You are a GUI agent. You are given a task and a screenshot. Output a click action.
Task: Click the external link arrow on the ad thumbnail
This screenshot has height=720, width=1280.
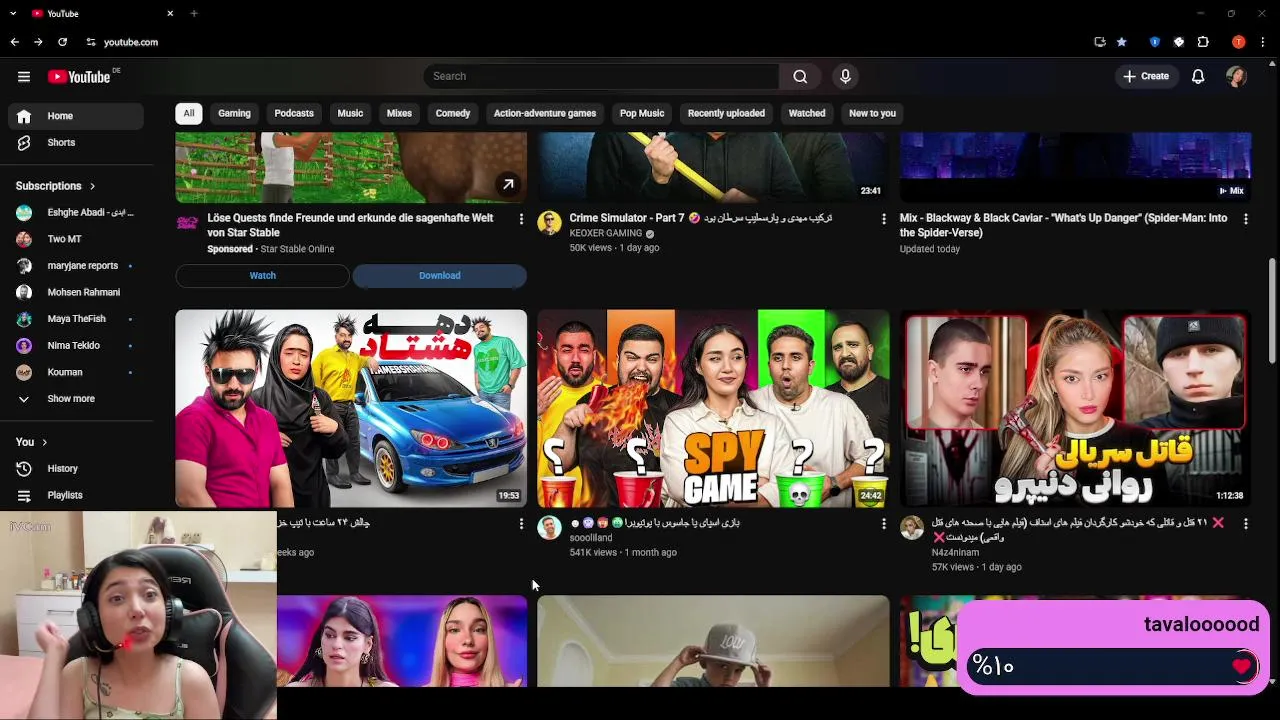(x=508, y=184)
